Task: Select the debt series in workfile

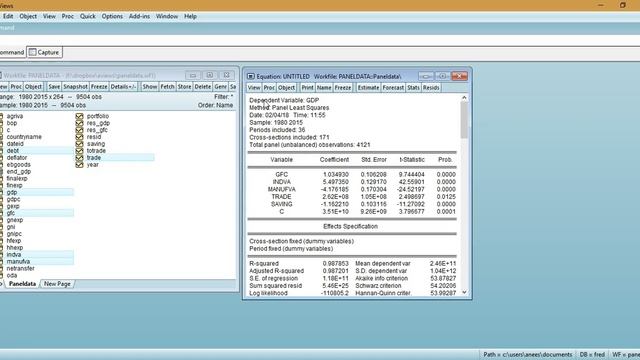Action: [13, 151]
